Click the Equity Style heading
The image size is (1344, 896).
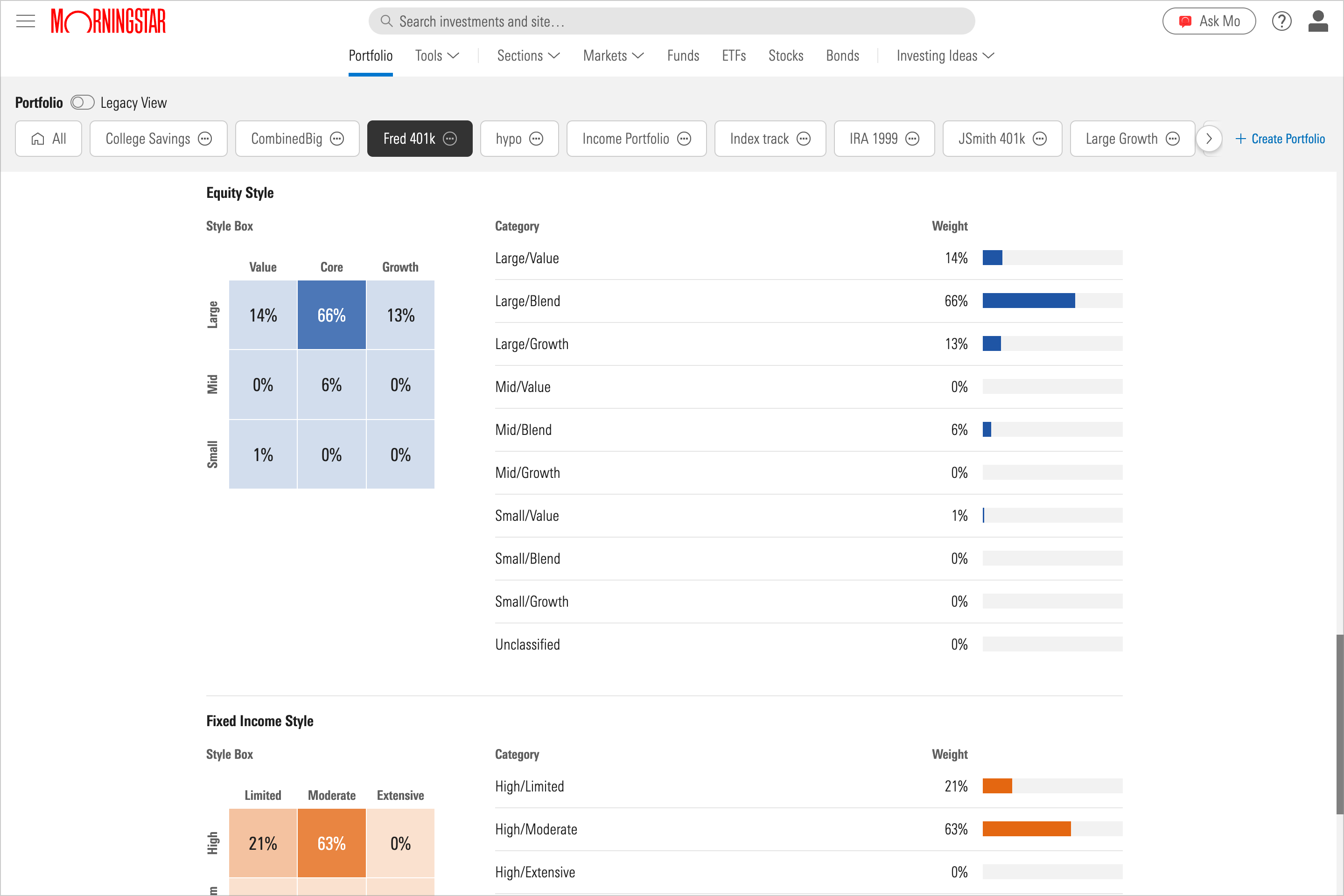240,193
